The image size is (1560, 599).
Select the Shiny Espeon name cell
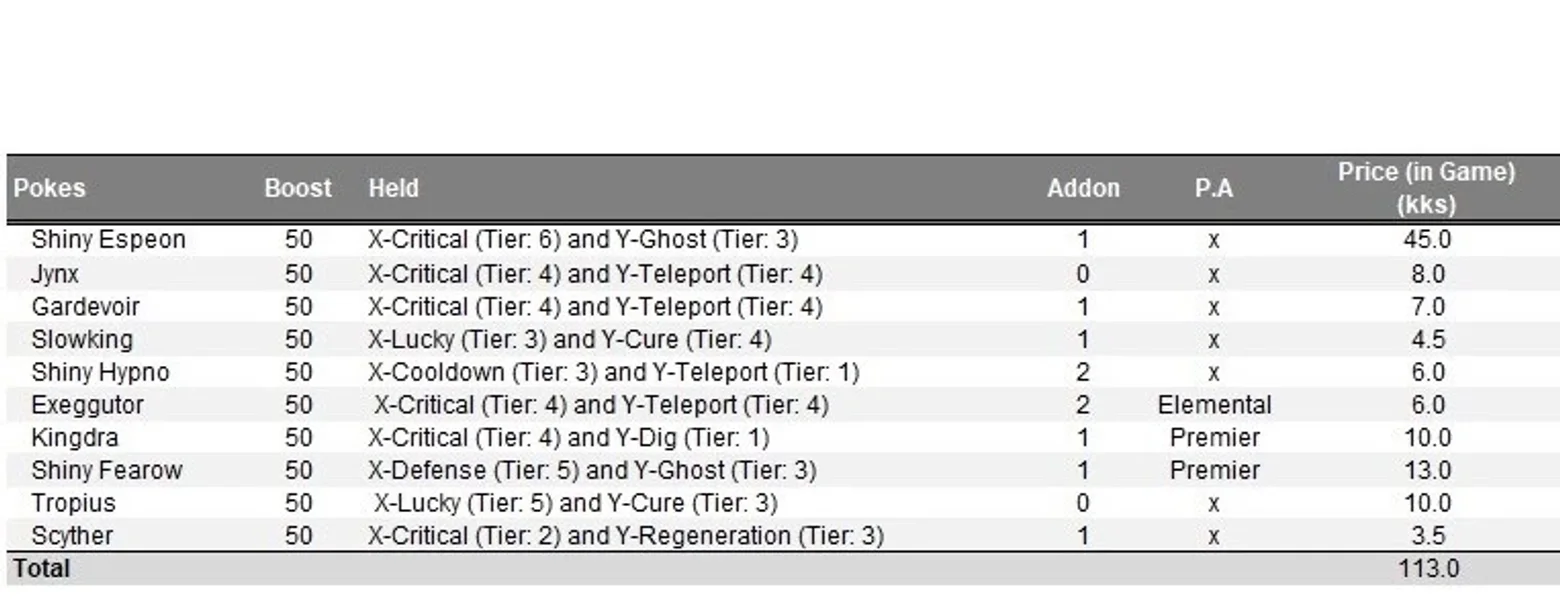click(x=108, y=240)
